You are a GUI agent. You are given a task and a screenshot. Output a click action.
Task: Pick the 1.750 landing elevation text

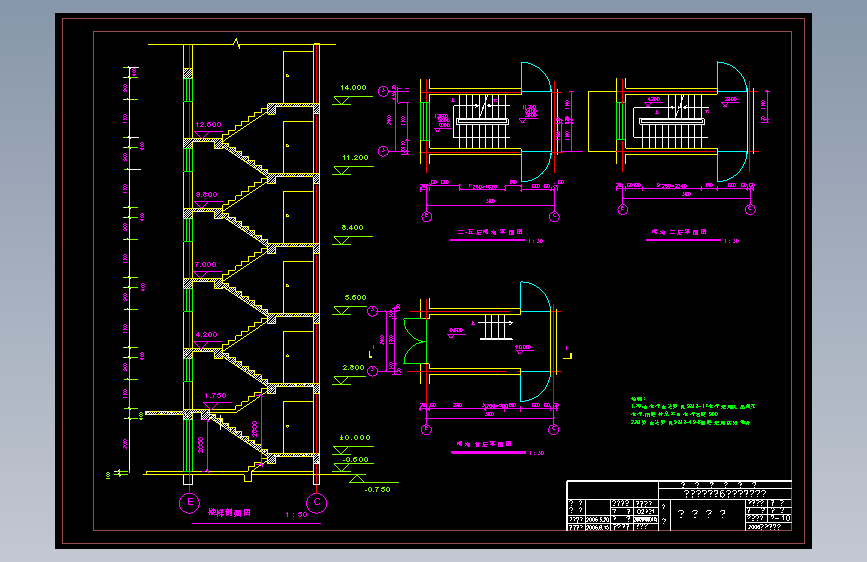point(215,396)
